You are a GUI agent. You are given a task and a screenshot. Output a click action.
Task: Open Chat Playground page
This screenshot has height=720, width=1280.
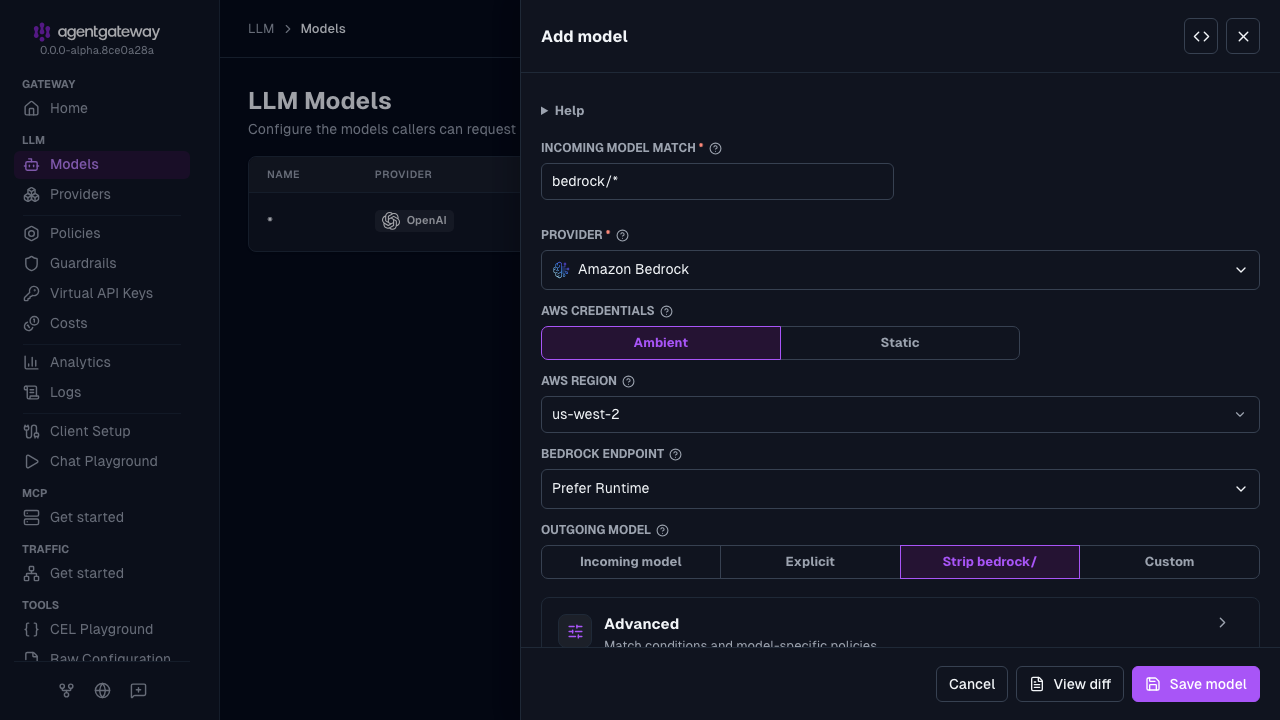click(x=102, y=461)
